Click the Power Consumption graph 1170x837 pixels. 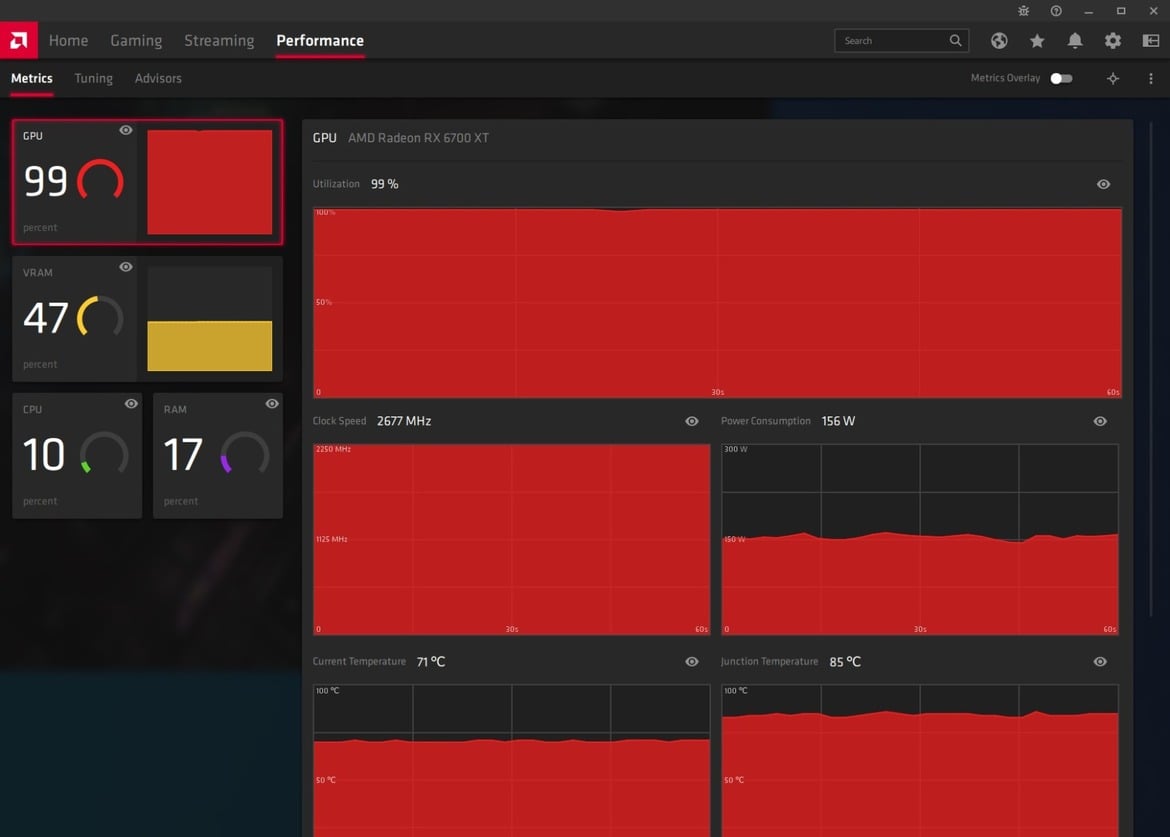[x=920, y=539]
